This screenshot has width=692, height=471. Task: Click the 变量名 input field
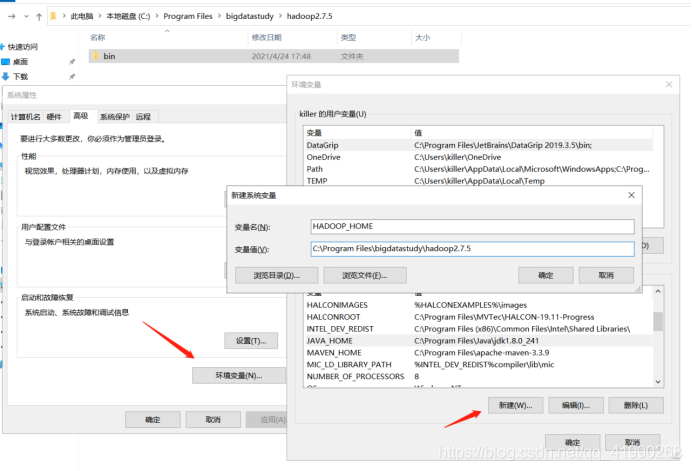(472, 226)
